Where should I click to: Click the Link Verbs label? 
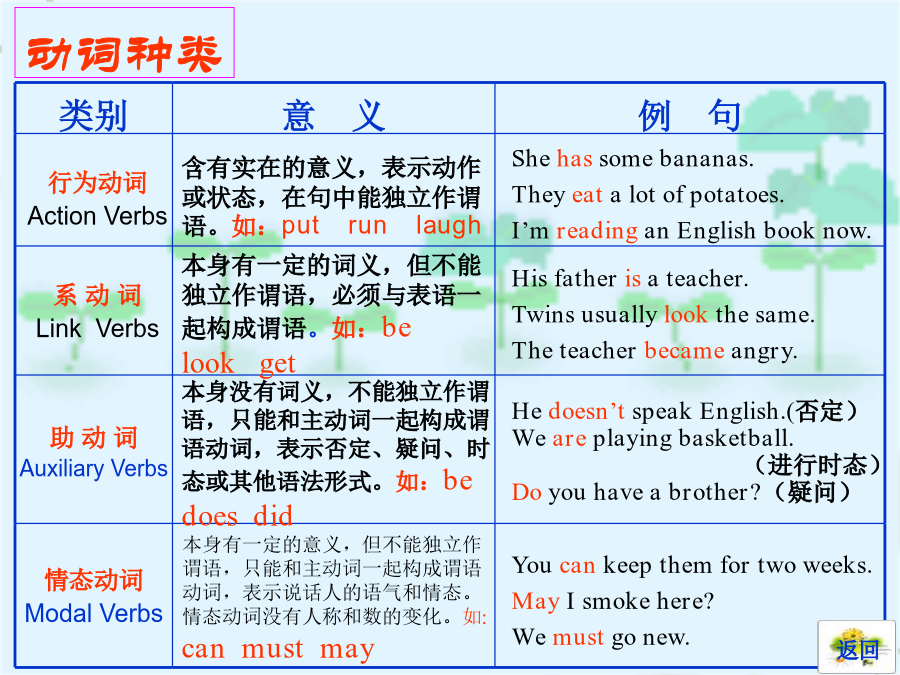97,328
